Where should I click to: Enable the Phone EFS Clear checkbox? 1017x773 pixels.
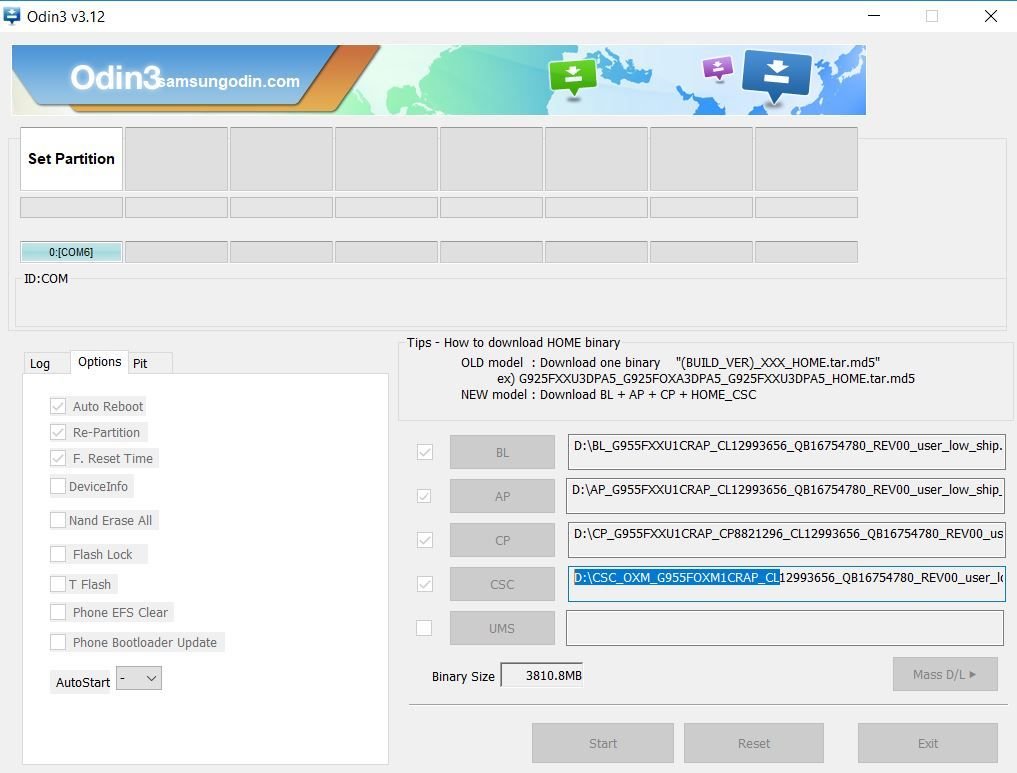(58, 612)
